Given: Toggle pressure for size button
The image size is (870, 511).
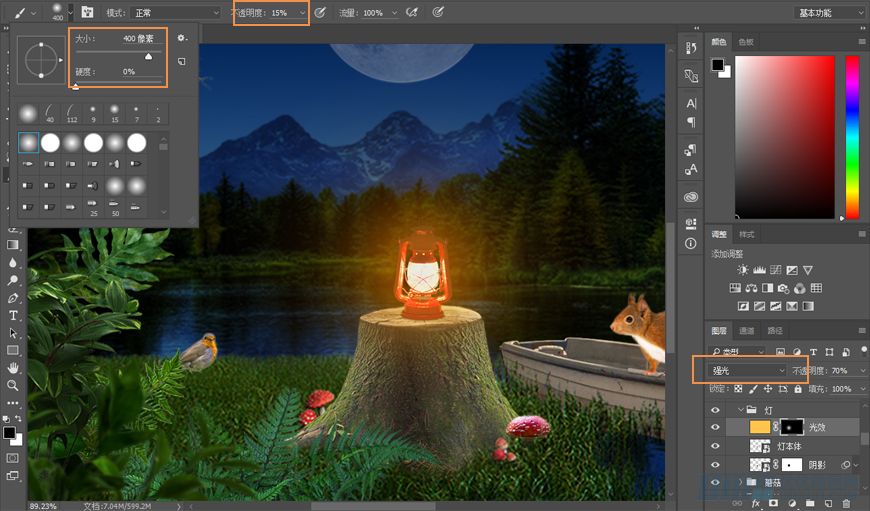Looking at the screenshot, I should coord(438,12).
